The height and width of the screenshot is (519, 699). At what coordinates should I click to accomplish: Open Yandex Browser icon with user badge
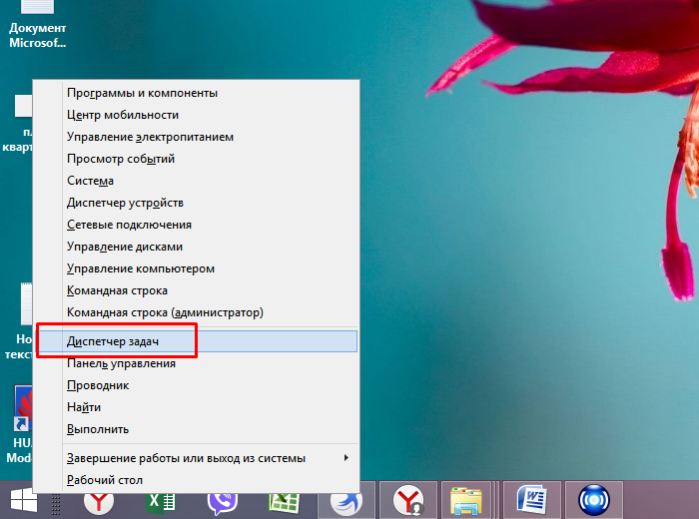coord(408,500)
